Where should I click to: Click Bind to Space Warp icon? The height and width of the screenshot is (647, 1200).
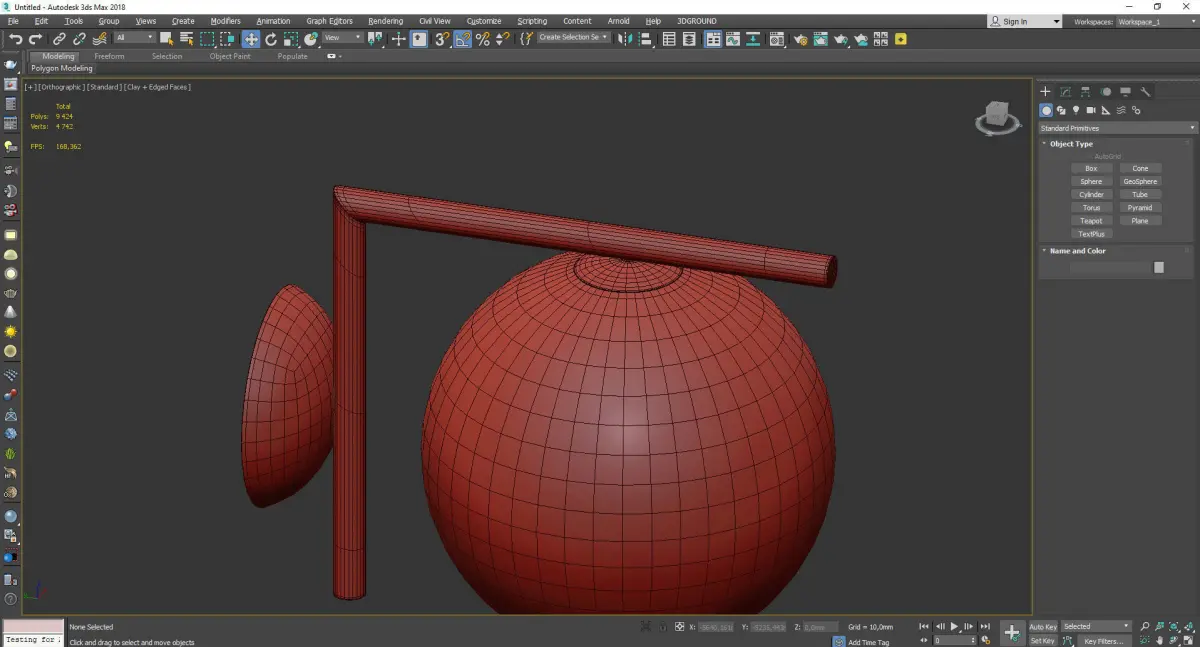(x=100, y=39)
